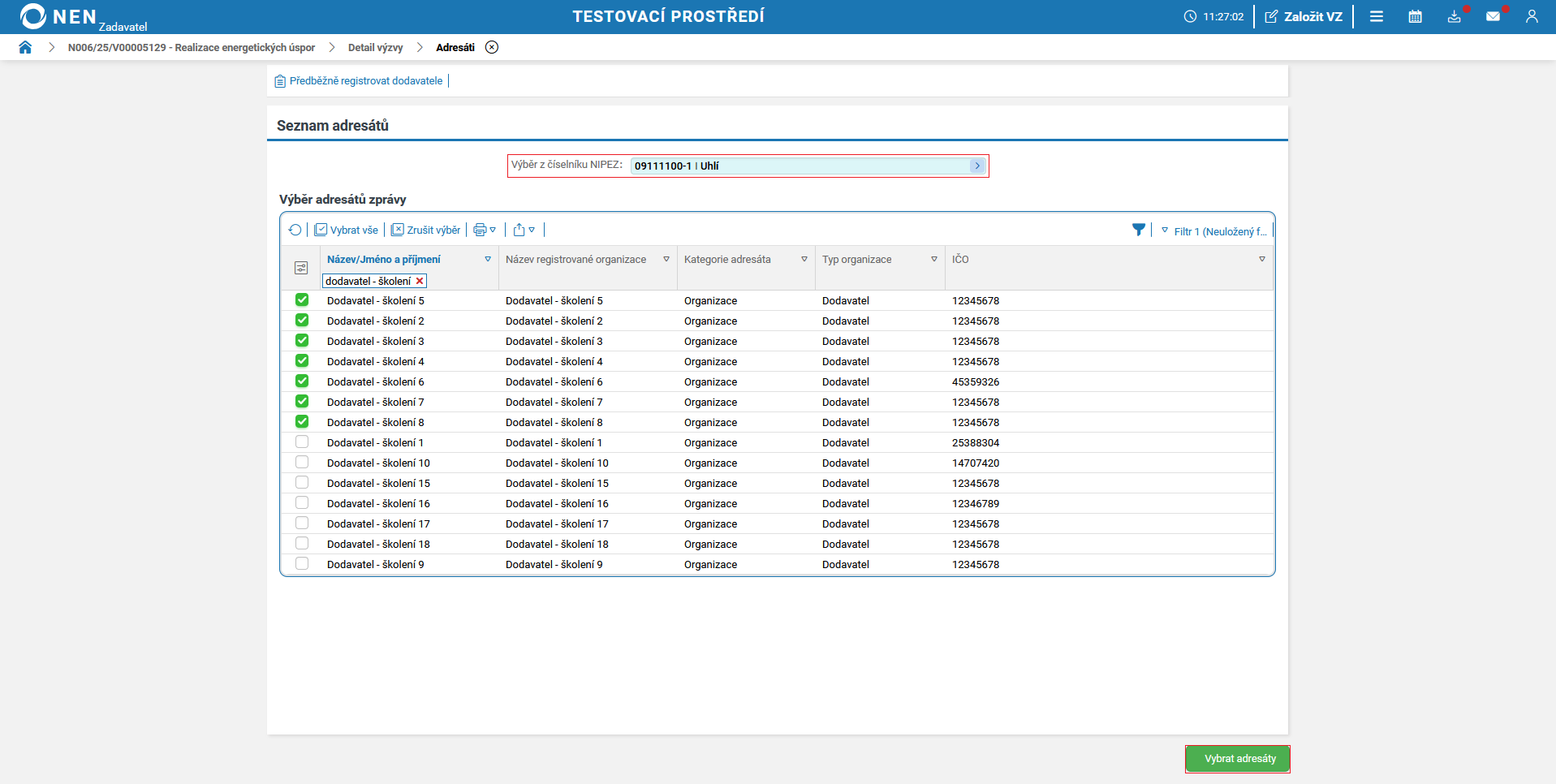
Task: Go to Detail výzvy breadcrumb
Action: tap(375, 48)
